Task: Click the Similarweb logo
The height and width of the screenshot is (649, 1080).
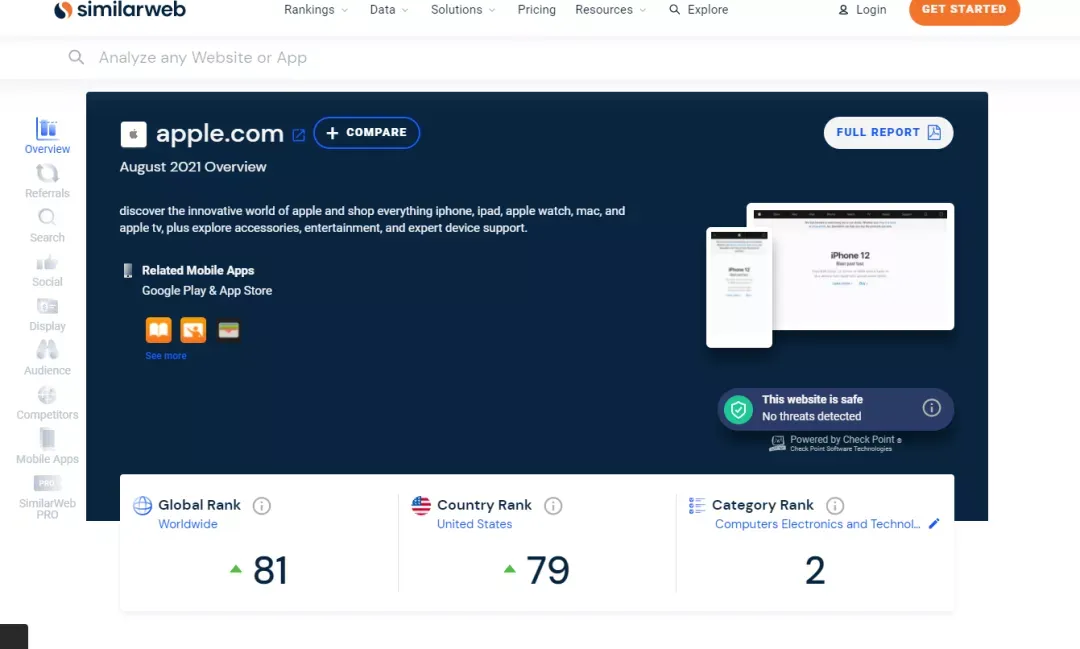Action: (120, 10)
